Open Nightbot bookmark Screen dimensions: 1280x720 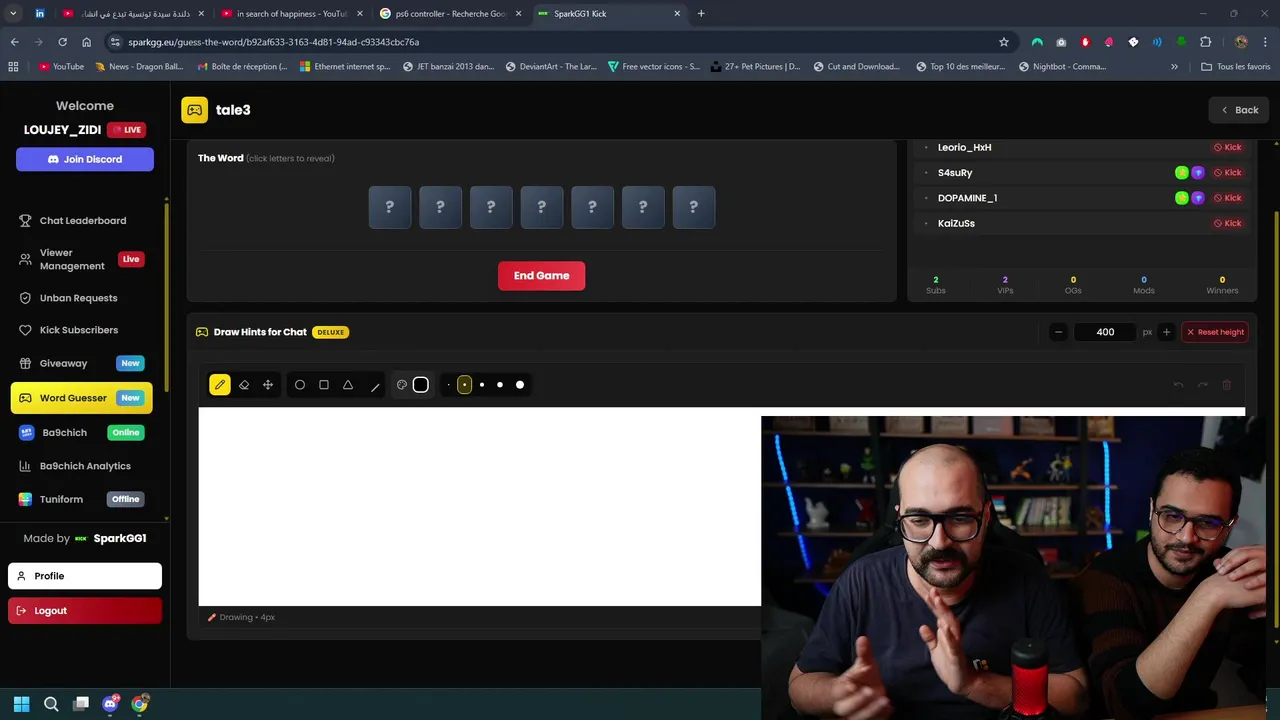1062,67
